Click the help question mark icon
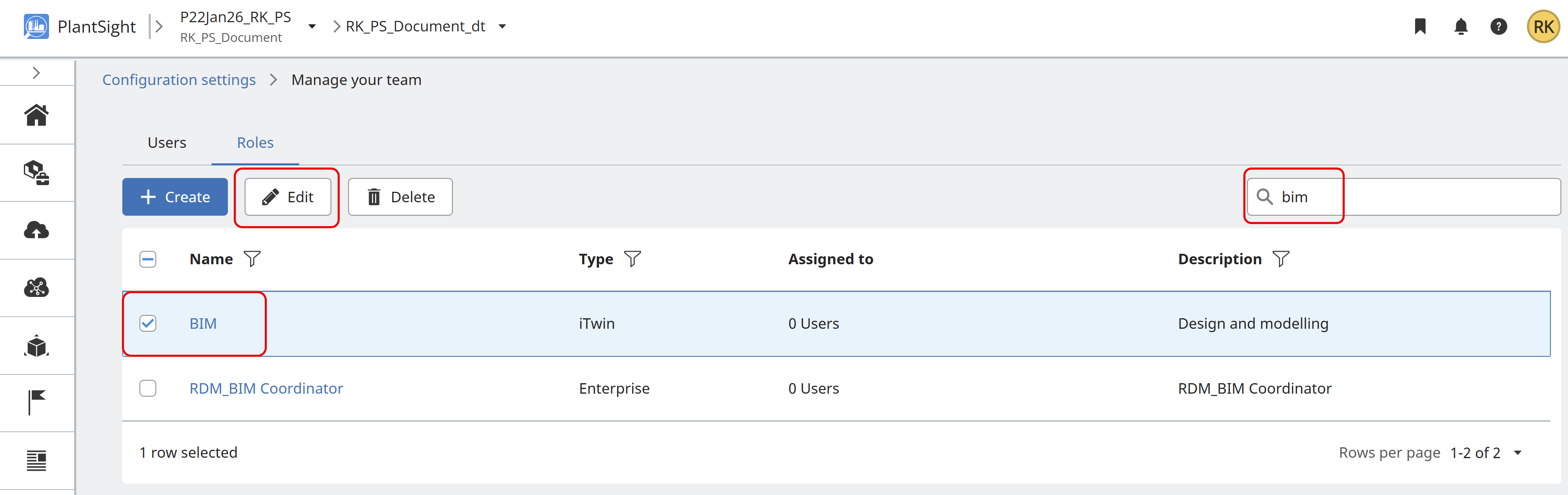 [1498, 26]
